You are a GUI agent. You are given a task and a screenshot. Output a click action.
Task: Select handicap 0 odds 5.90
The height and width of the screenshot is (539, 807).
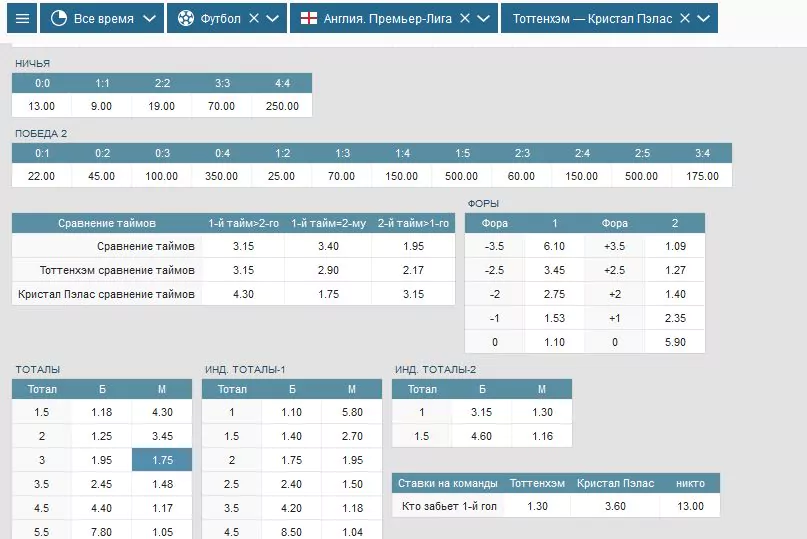click(x=675, y=342)
